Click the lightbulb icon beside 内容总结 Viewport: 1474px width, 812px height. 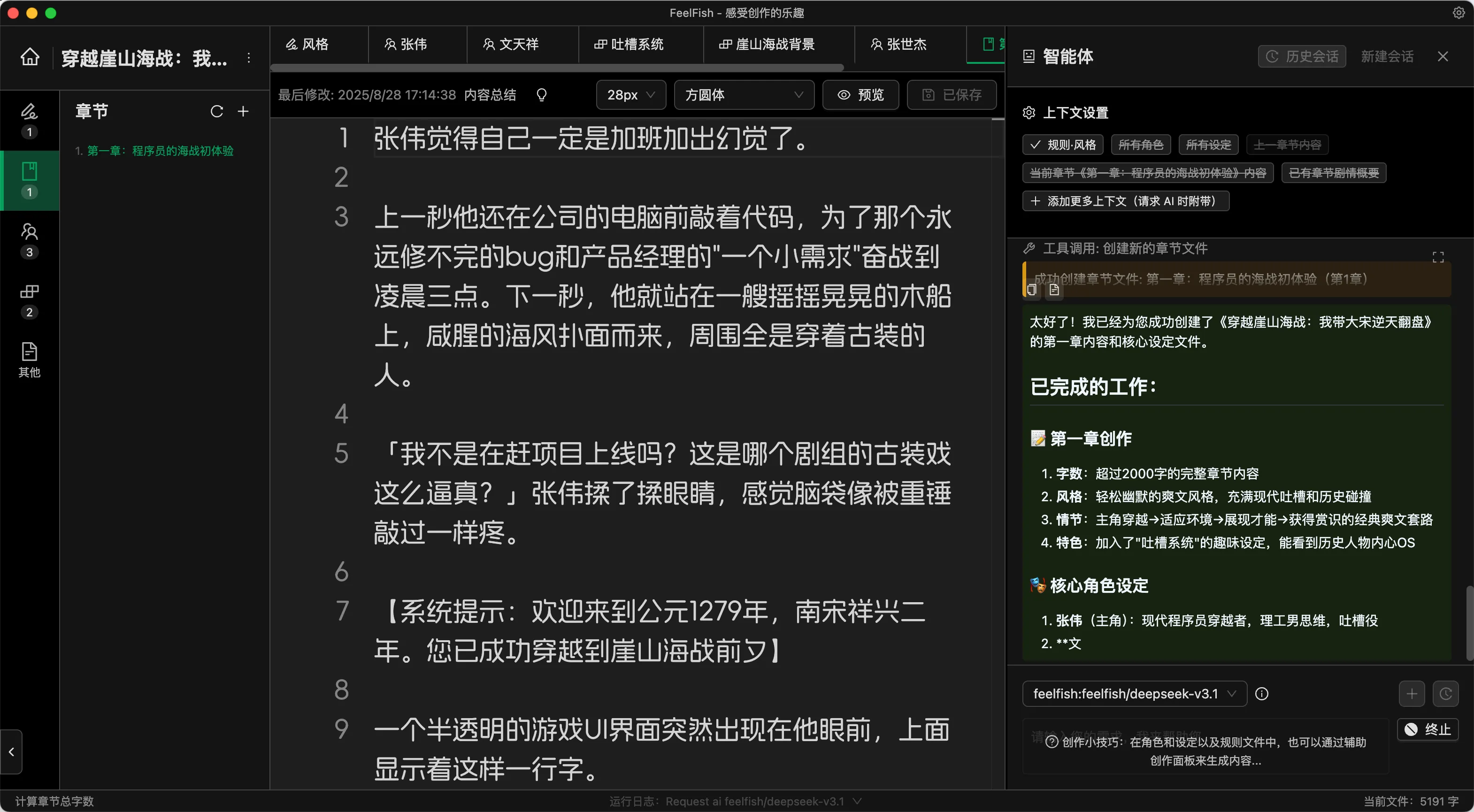[x=541, y=95]
